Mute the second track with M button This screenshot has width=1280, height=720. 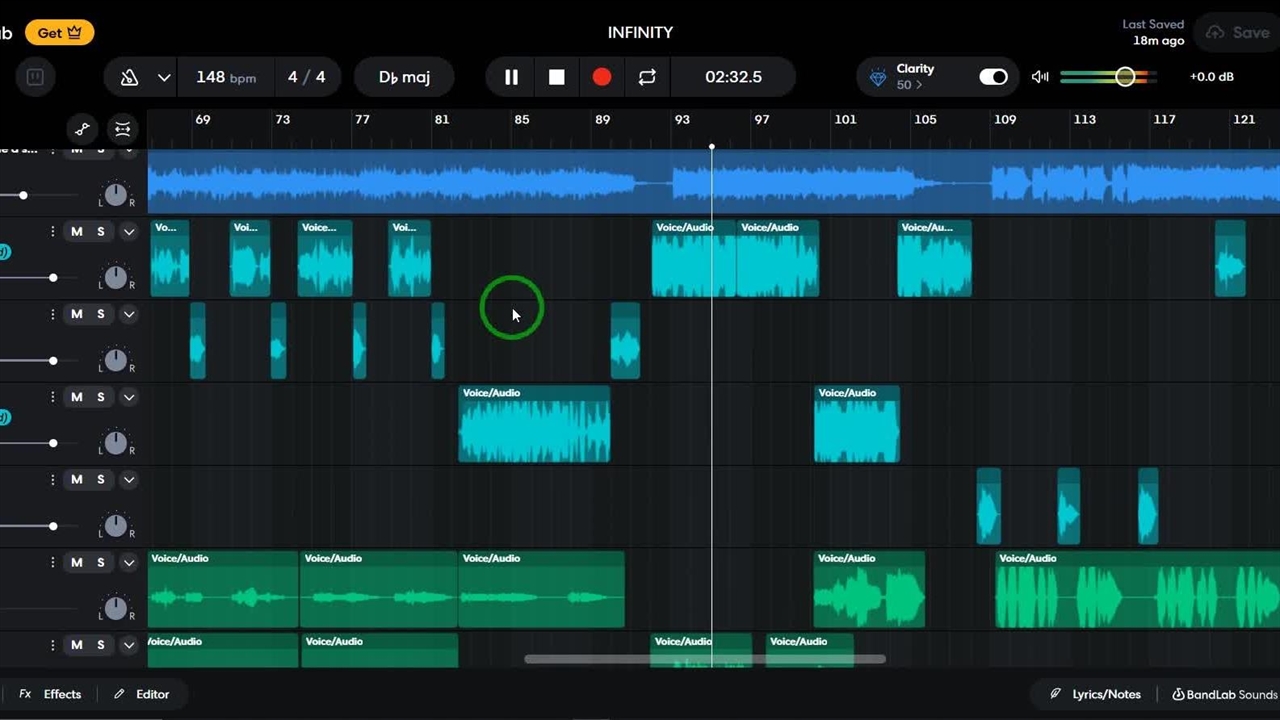77,231
